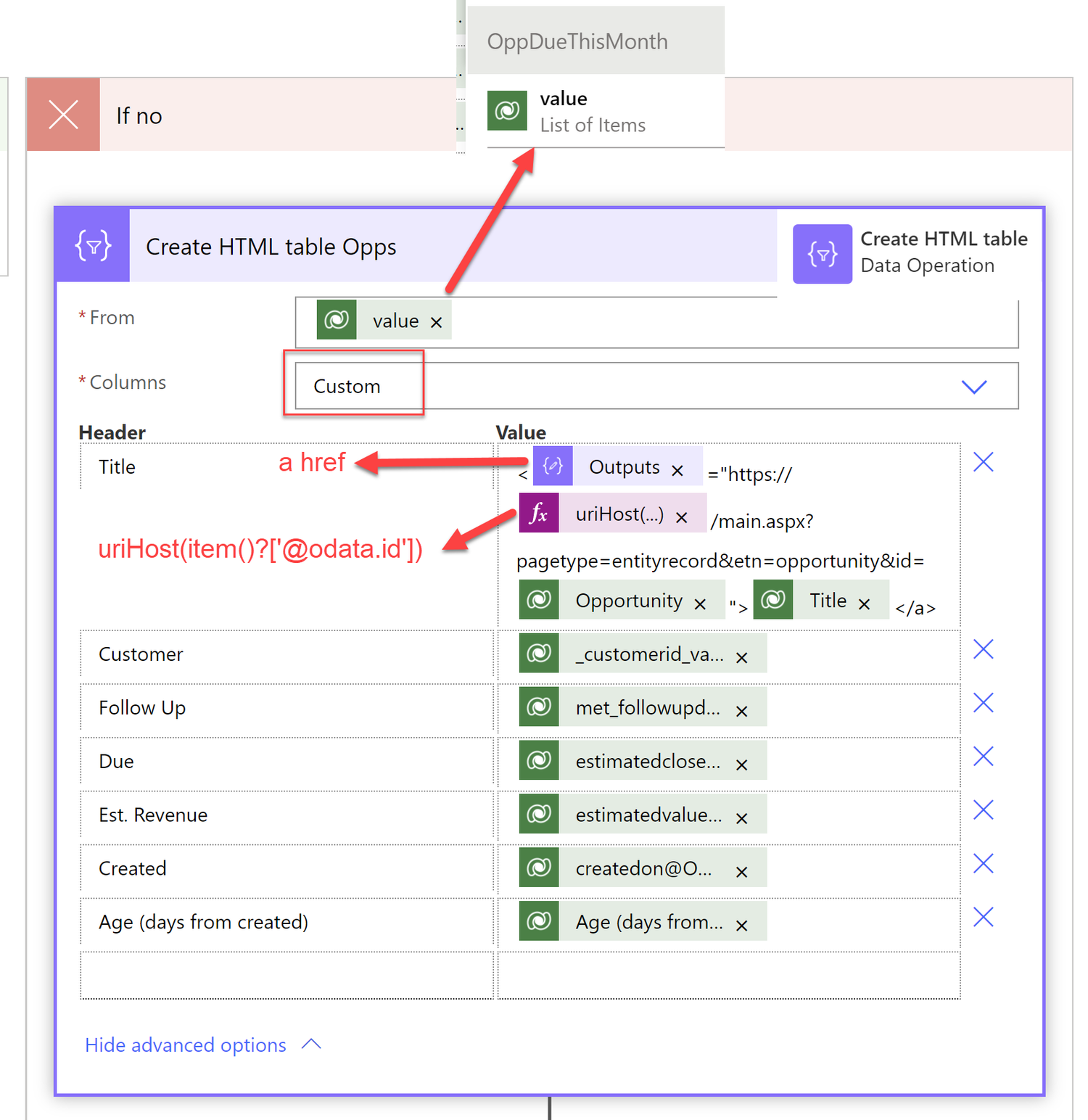Viewport: 1088px width, 1120px height.
Task: Click the Custom text field under Columns
Action: [347, 386]
